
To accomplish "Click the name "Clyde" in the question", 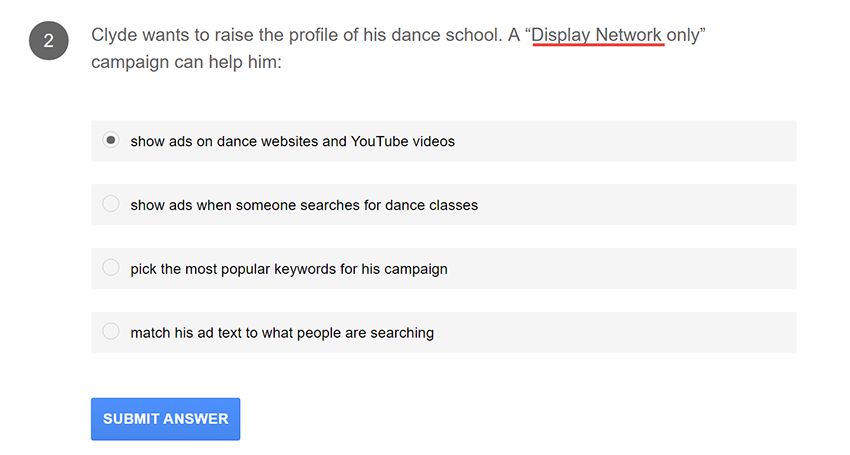I will [x=115, y=35].
